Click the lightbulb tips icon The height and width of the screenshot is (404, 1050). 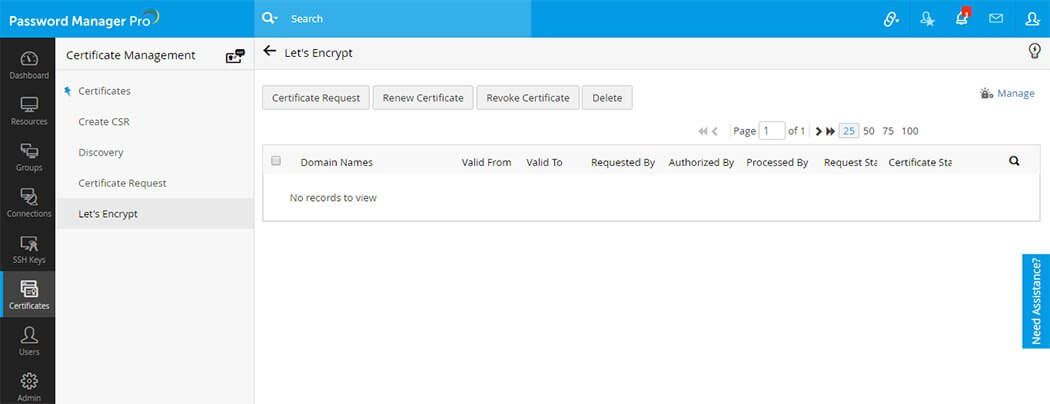[1035, 51]
